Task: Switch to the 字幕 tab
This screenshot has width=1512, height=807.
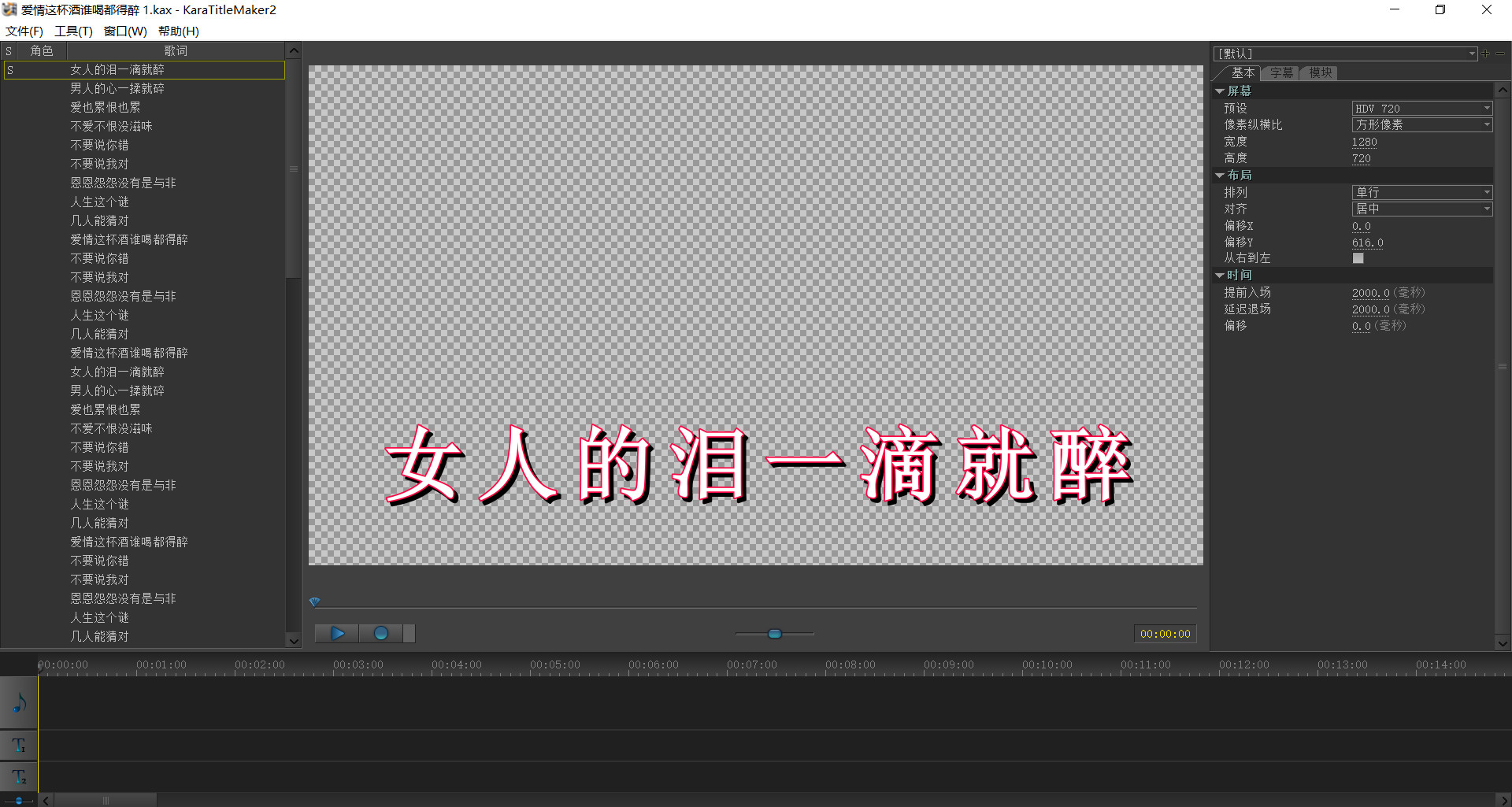Action: (1281, 72)
